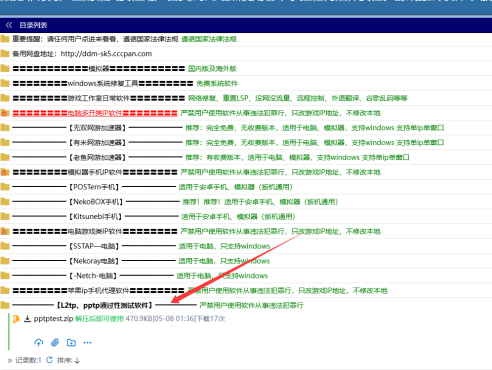
Task: Open the 重要提醒：请任何用户点进来看看 folder name
Action: pyautogui.click(x=95, y=39)
